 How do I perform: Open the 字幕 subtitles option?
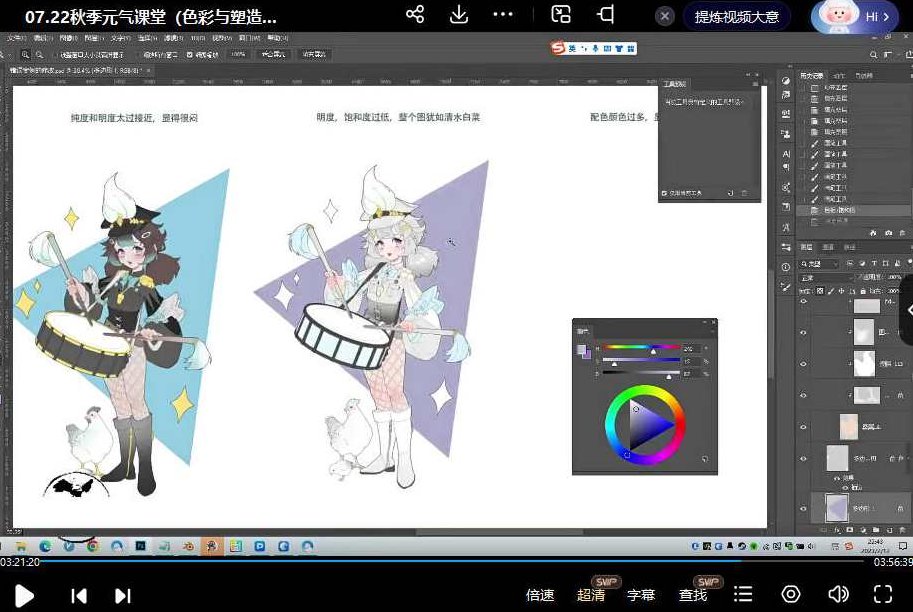click(641, 595)
